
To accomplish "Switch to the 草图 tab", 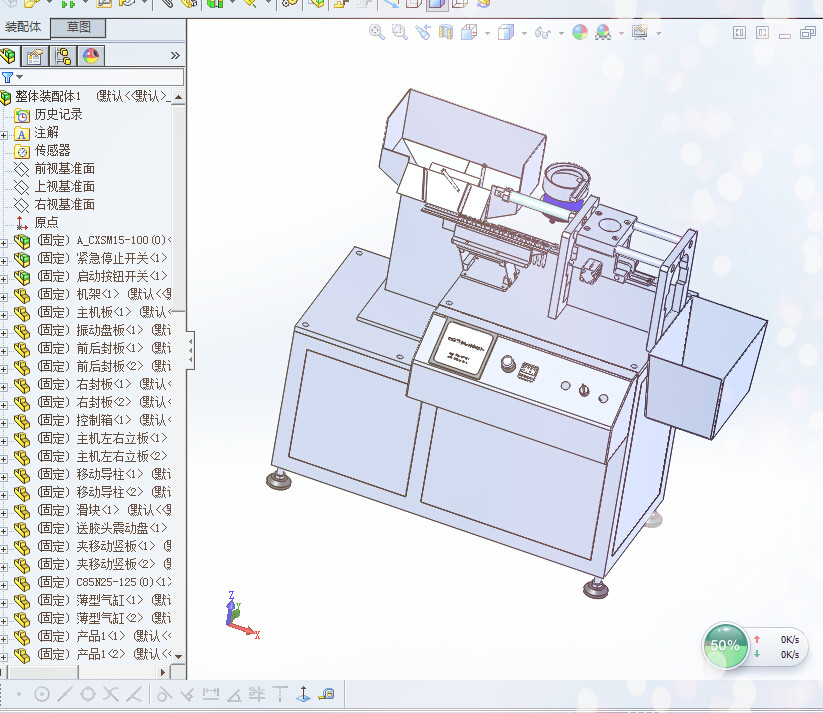I will [78, 27].
